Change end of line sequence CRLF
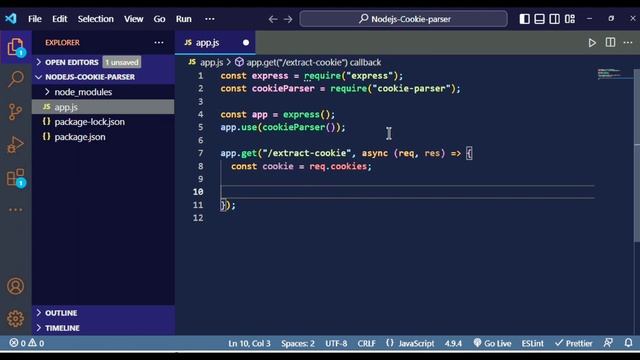Image resolution: width=640 pixels, height=360 pixels. 366,343
